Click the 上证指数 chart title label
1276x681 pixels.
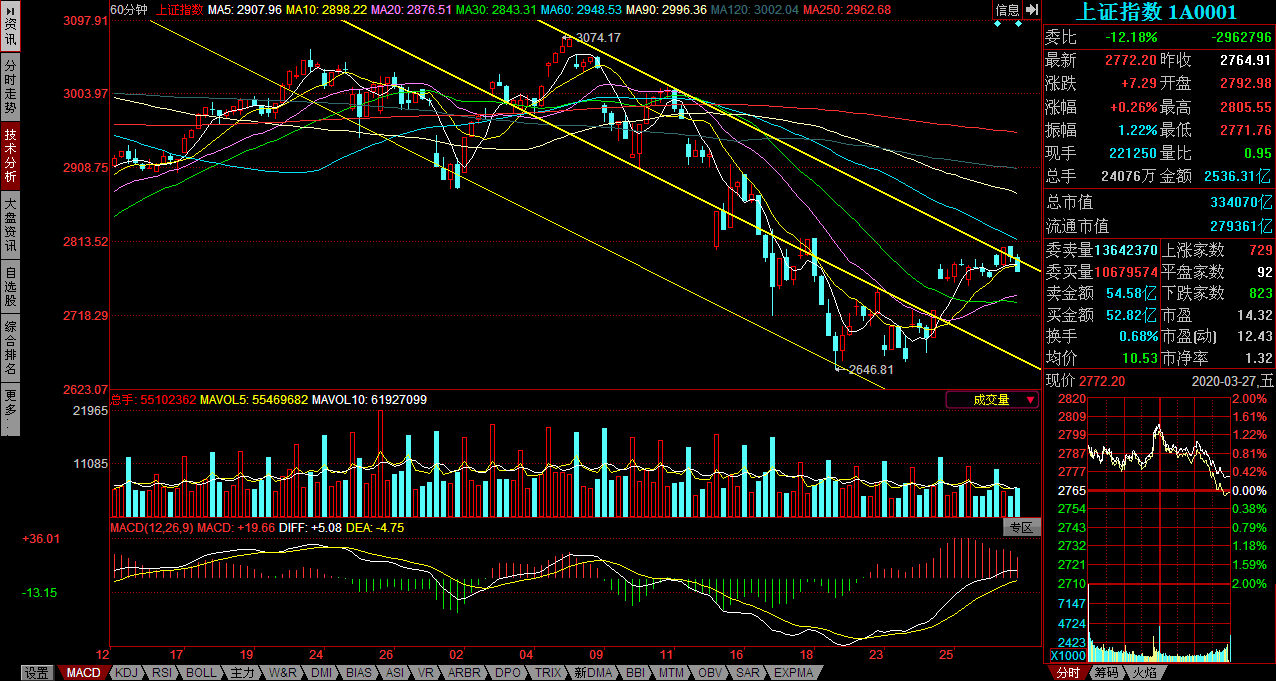(179, 10)
